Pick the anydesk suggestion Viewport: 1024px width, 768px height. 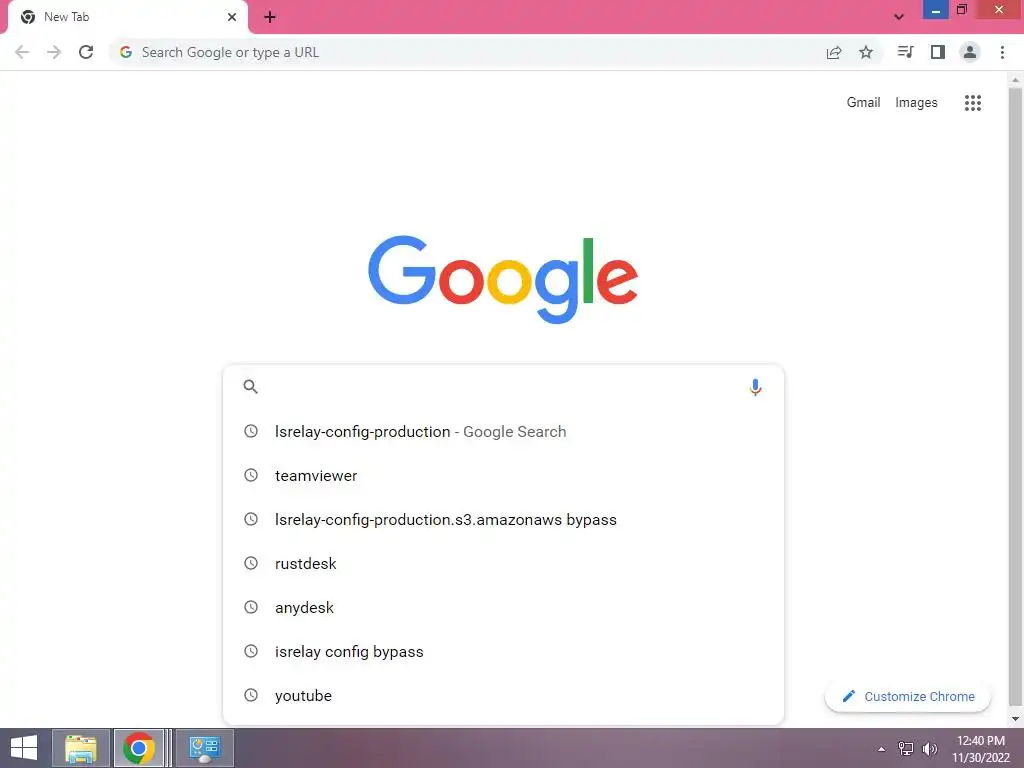point(503,607)
